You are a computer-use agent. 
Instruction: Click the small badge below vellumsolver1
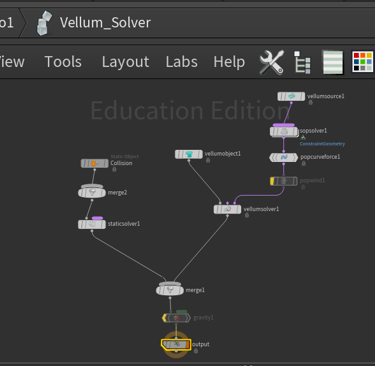(247, 215)
